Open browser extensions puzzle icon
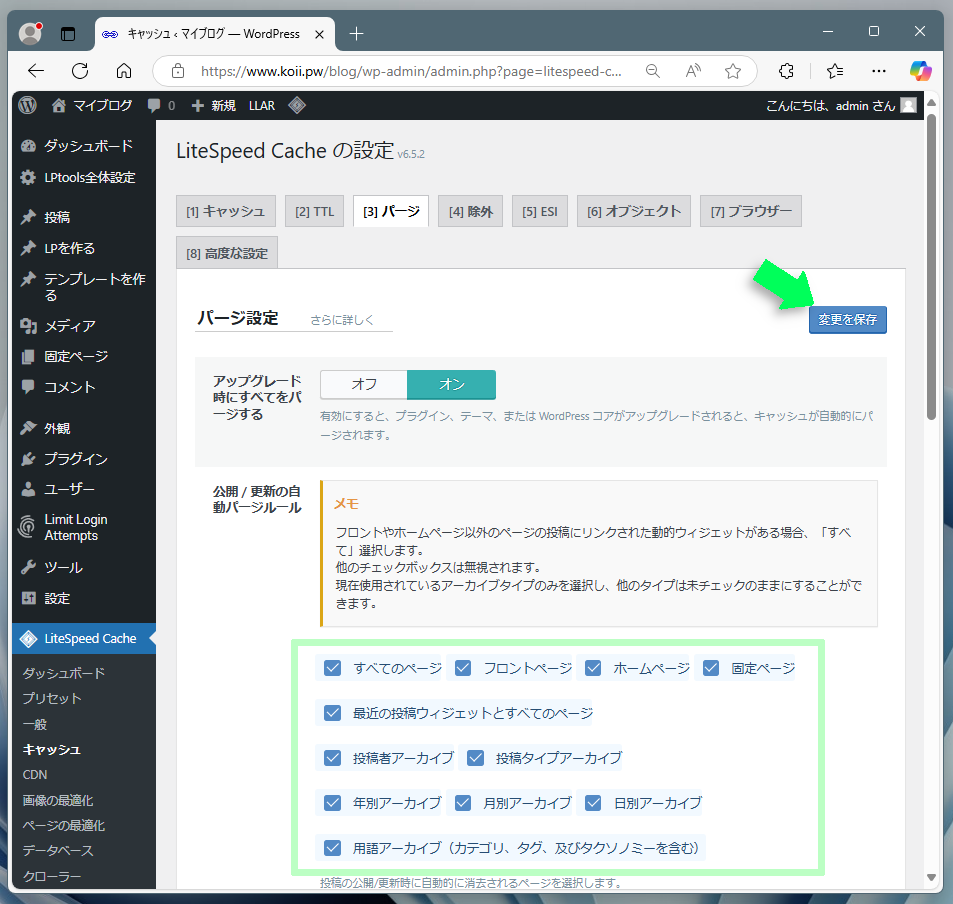Image resolution: width=953 pixels, height=904 pixels. pos(786,71)
